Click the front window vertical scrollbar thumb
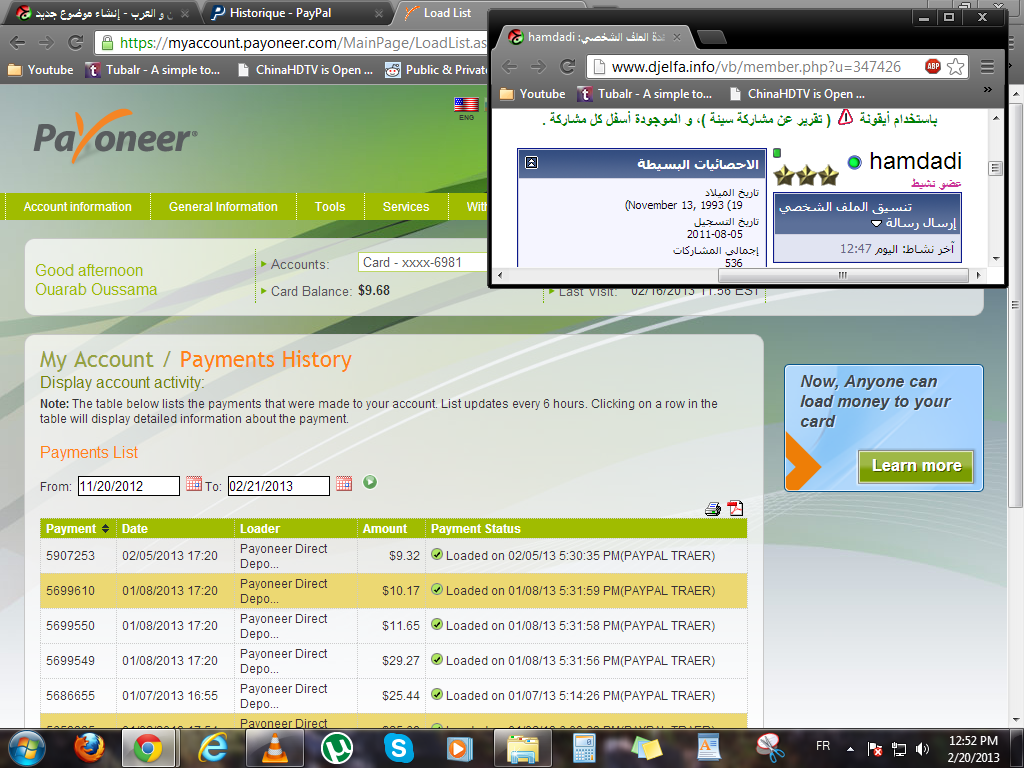 (x=995, y=168)
